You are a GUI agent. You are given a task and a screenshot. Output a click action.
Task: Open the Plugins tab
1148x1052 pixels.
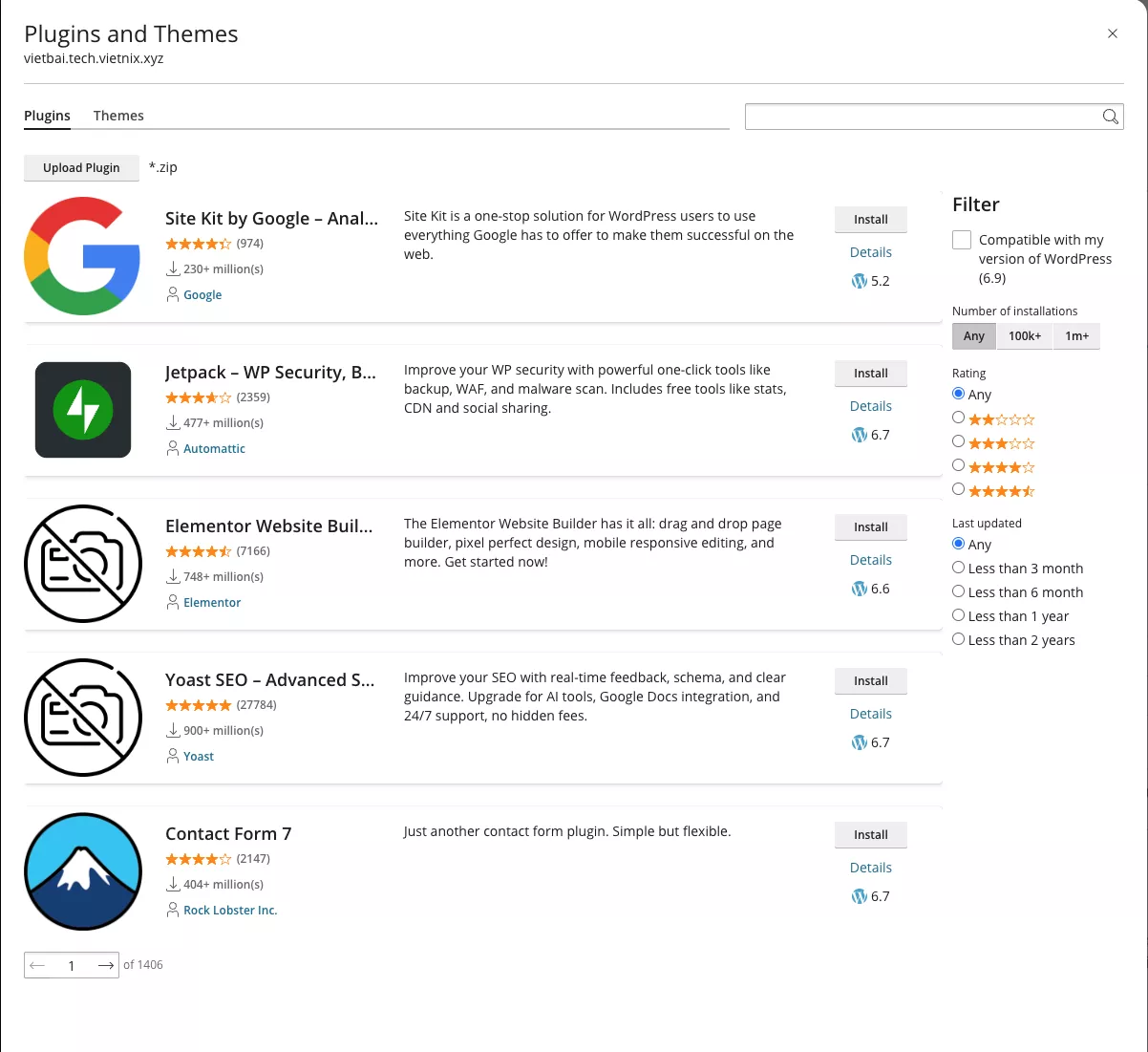47,116
